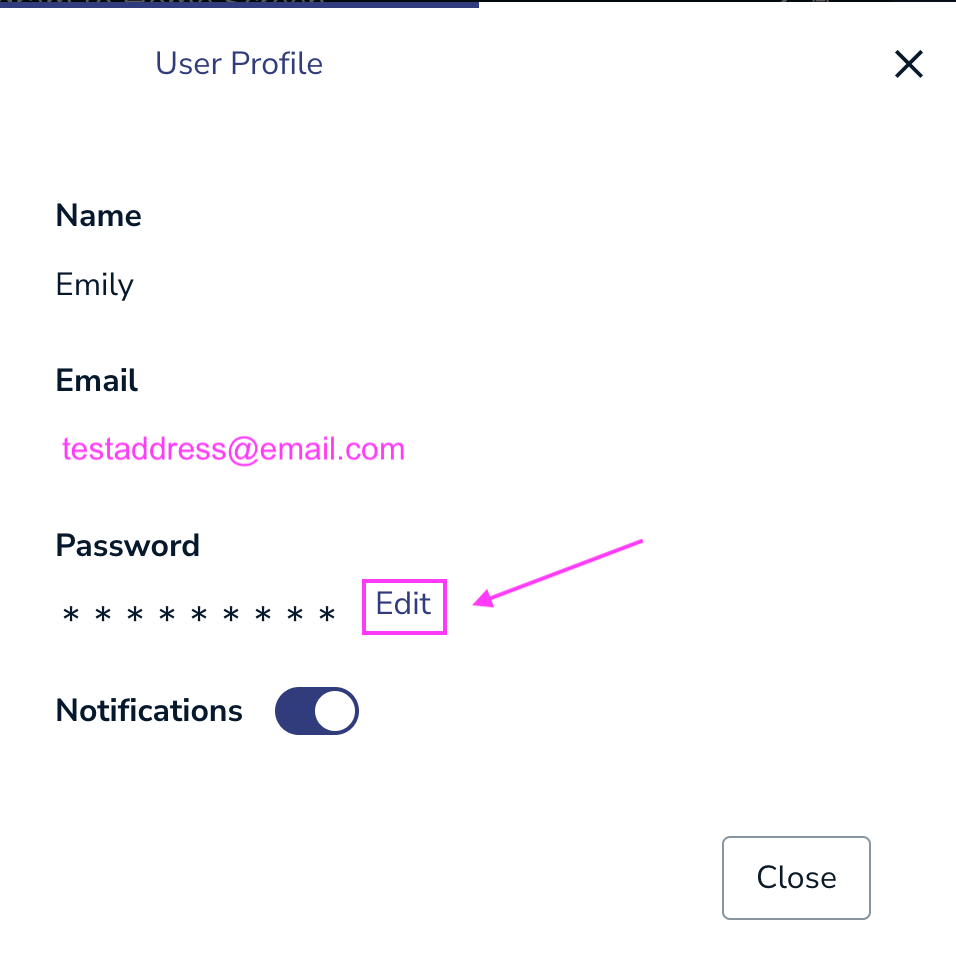Click the masked password asterisks
Screen dimensions: 956x972
pos(199,615)
